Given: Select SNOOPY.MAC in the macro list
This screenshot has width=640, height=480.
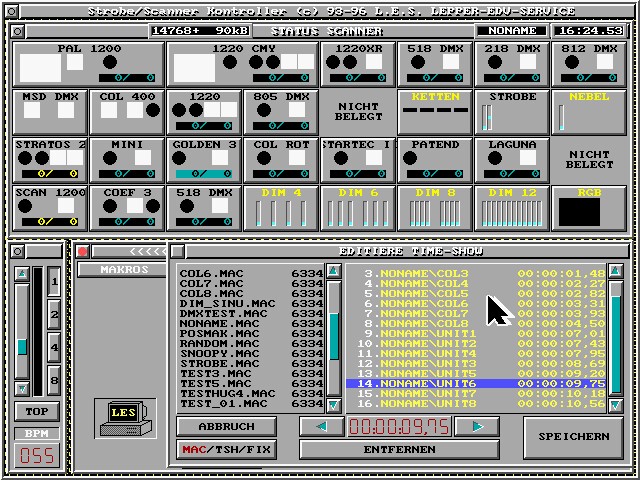Looking at the screenshot, I should pos(251,353).
